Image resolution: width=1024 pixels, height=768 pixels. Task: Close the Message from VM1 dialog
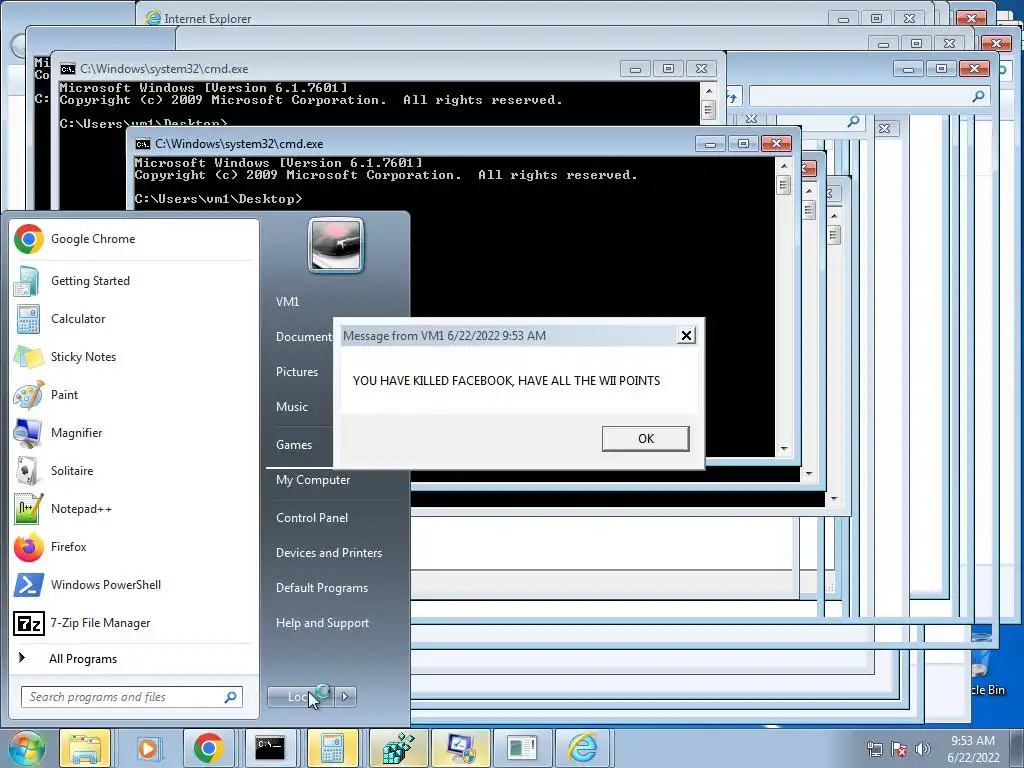click(x=686, y=336)
